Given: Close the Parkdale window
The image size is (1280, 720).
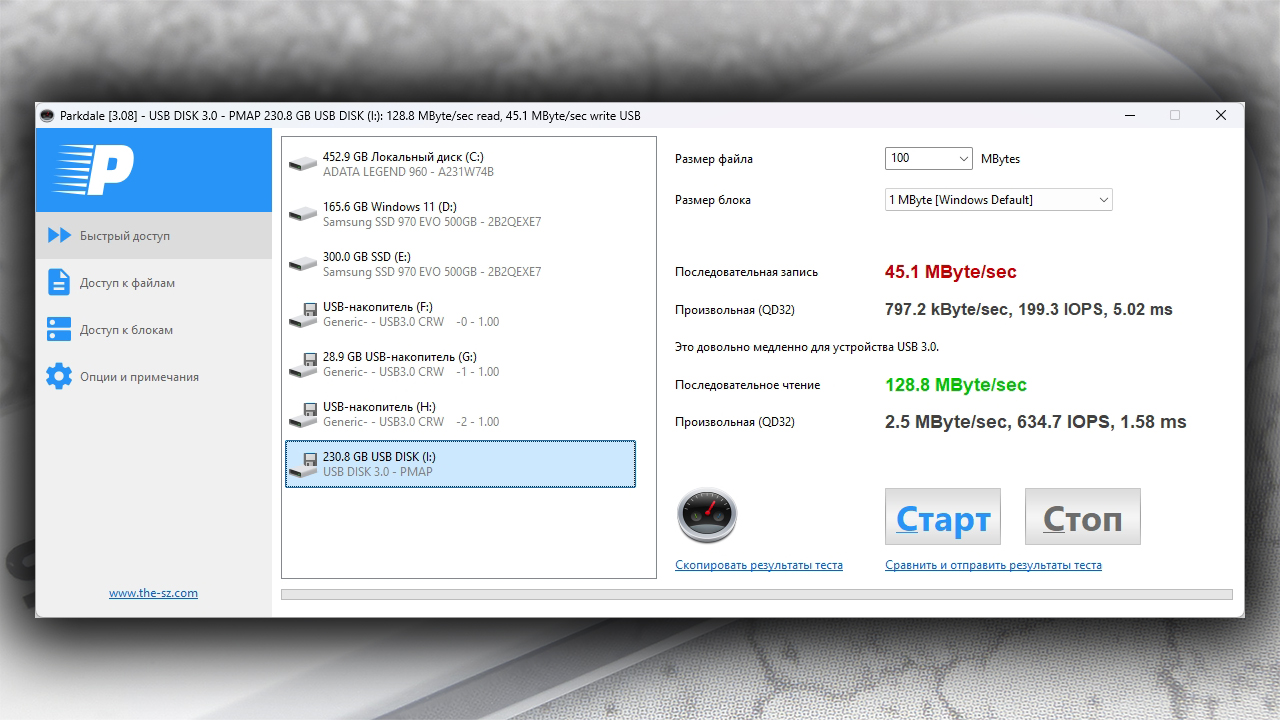Looking at the screenshot, I should (x=1221, y=116).
